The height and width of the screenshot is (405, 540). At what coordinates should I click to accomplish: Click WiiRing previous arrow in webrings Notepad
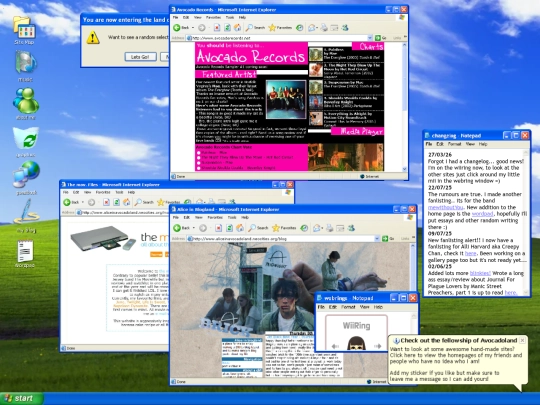335,346
